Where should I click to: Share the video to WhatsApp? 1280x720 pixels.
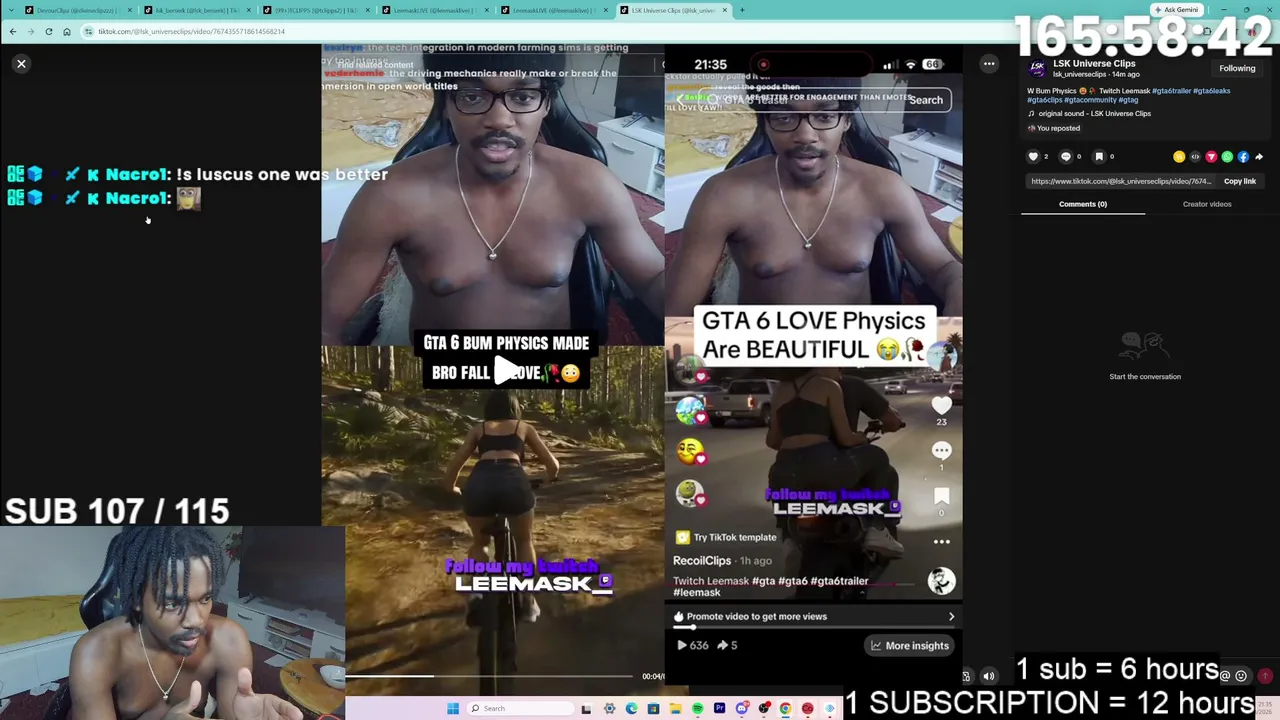pyautogui.click(x=1227, y=157)
